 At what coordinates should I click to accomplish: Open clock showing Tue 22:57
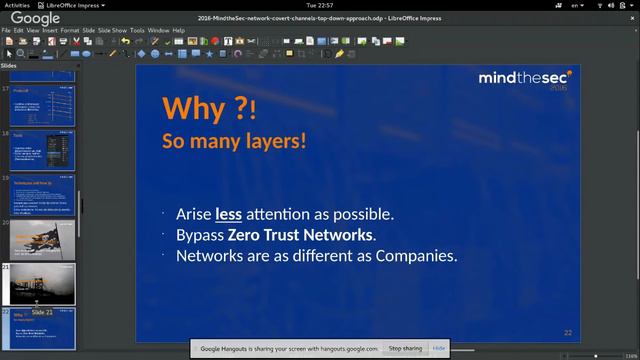click(x=320, y=5)
